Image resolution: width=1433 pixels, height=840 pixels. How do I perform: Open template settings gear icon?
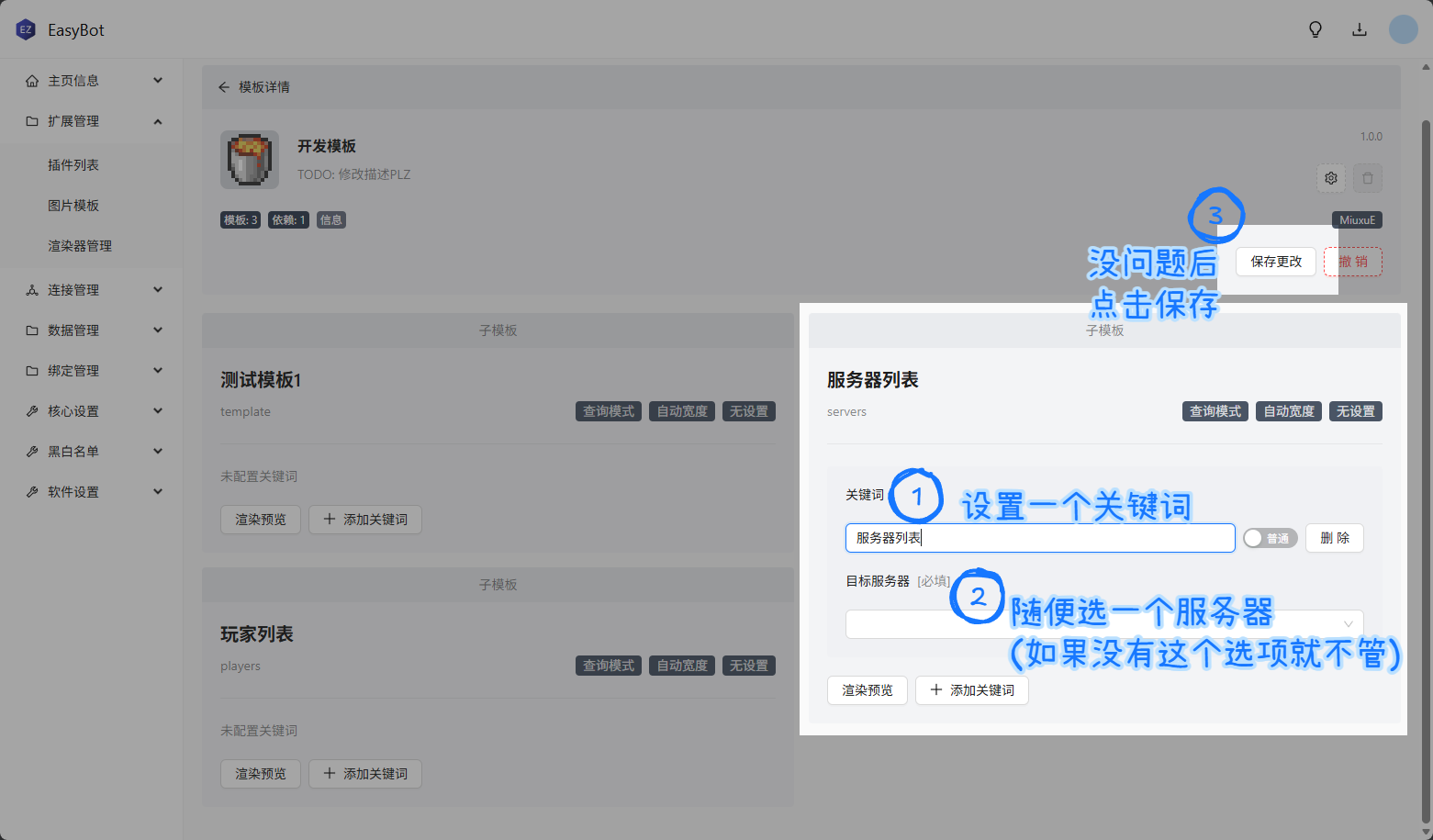tap(1331, 178)
